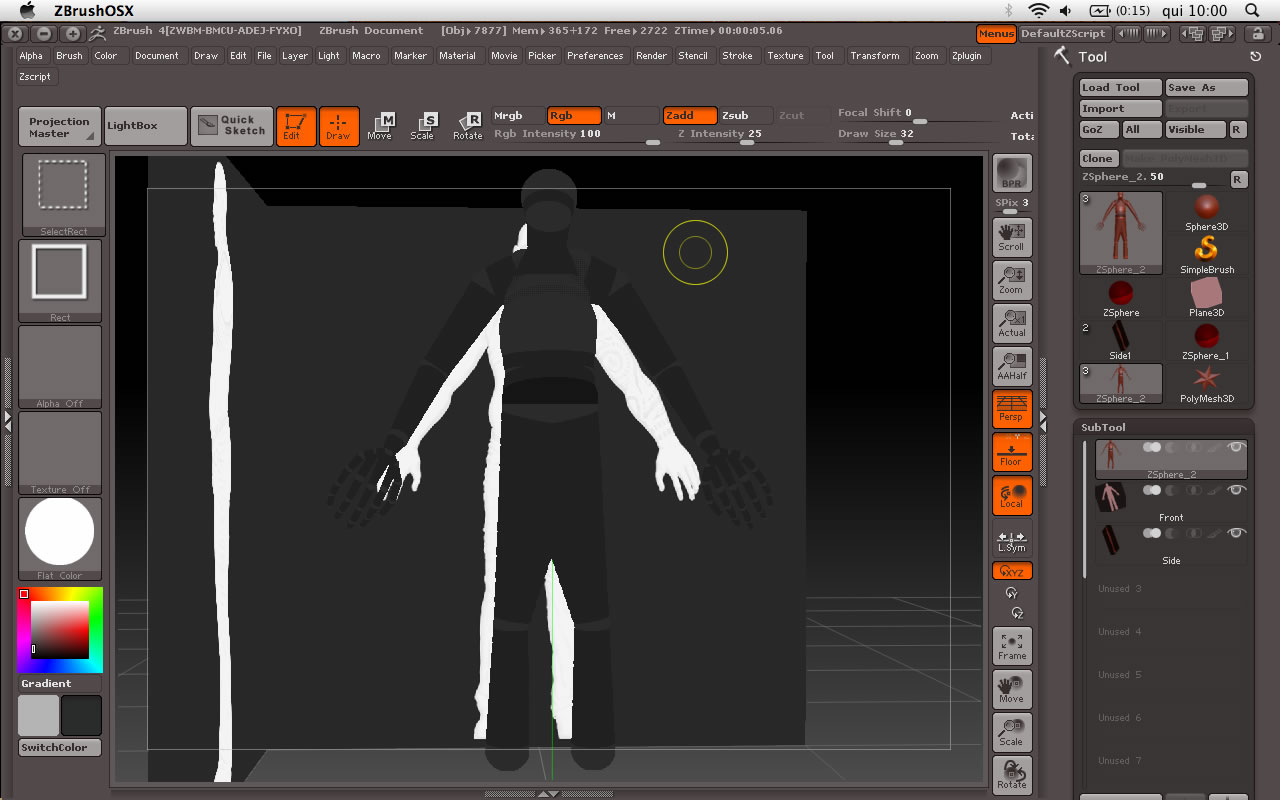
Task: Click the Clone button
Action: 1098,158
